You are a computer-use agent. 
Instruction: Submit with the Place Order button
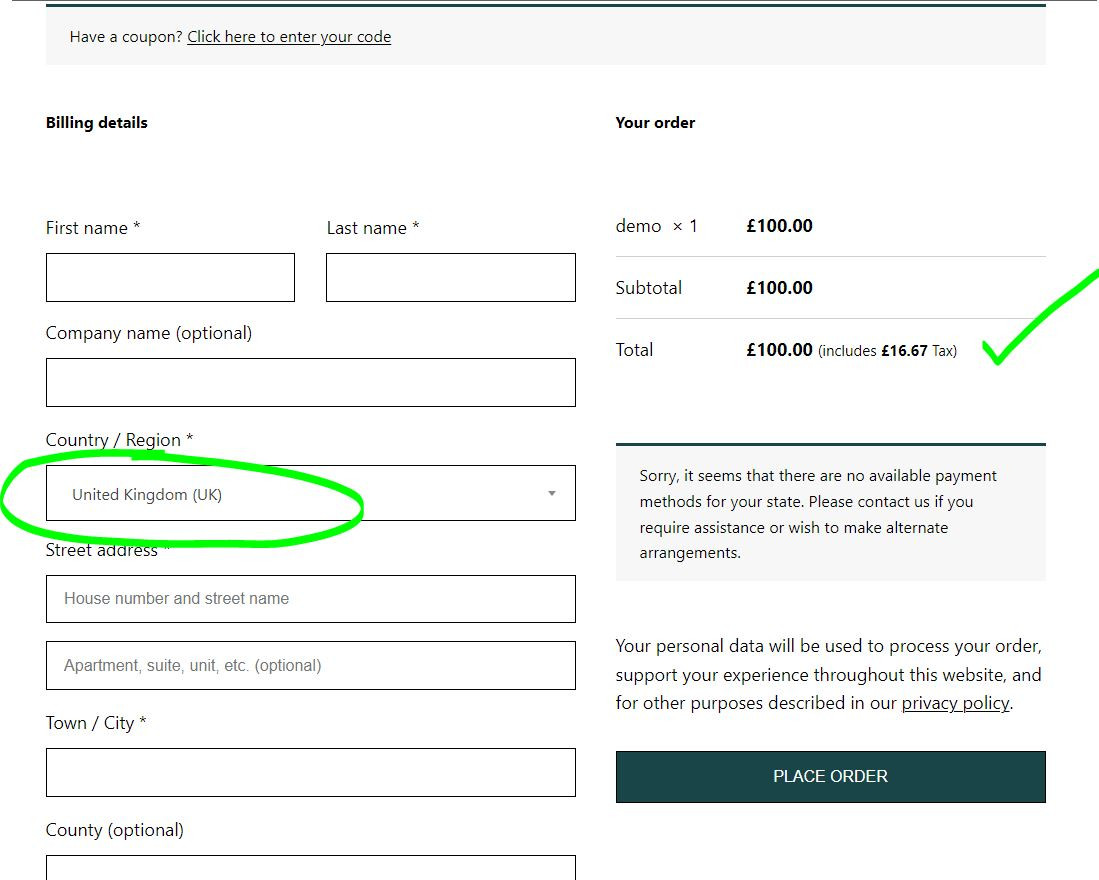click(x=831, y=777)
